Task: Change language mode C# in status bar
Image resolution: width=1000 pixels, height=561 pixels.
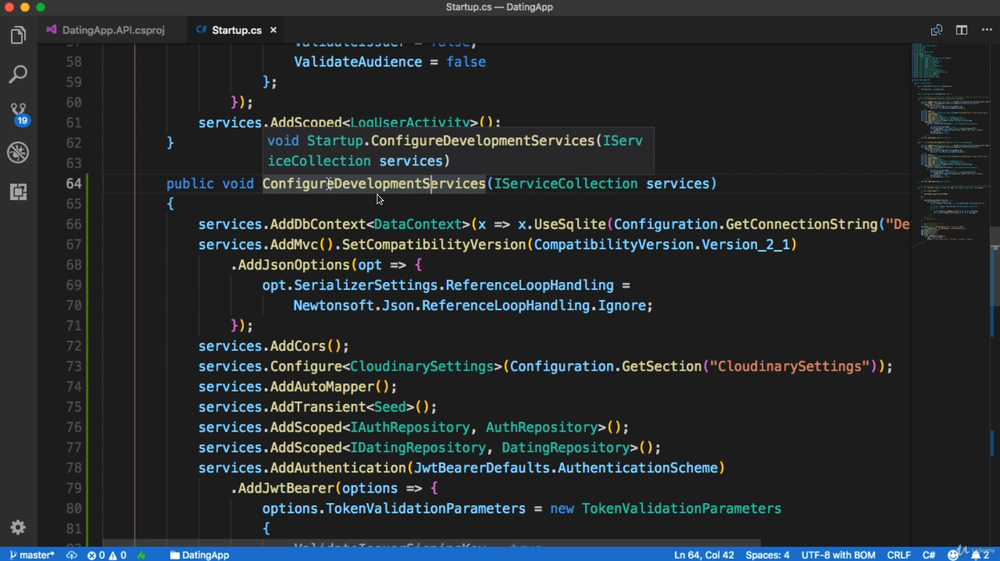Action: tap(929, 555)
